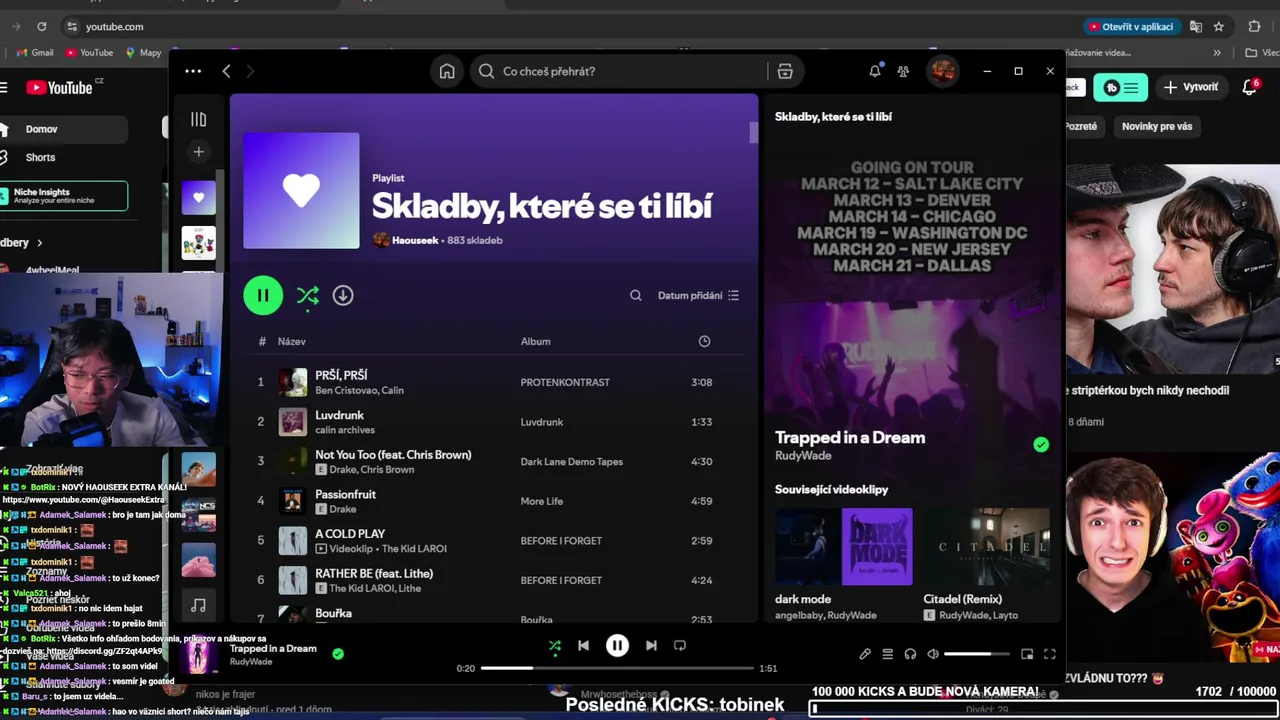
Task: Open Spotify notifications bell
Action: coord(875,71)
